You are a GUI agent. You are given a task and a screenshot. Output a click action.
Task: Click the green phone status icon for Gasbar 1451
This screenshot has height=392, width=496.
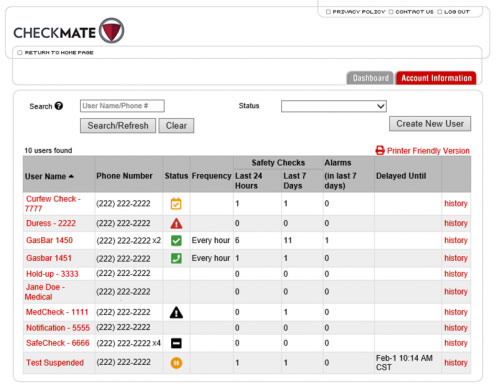[176, 258]
